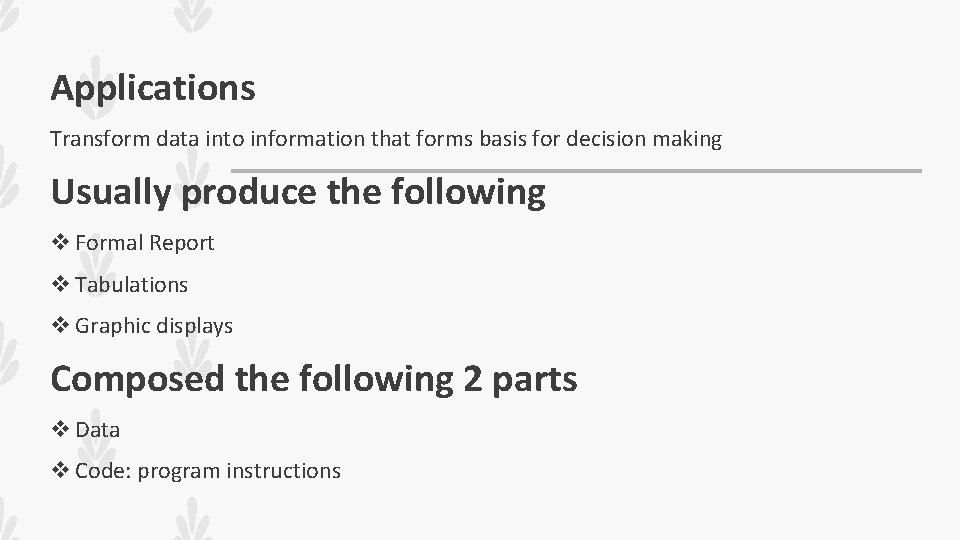Click the diamond bullet beside Data
This screenshot has height=540, width=960.
(x=60, y=429)
